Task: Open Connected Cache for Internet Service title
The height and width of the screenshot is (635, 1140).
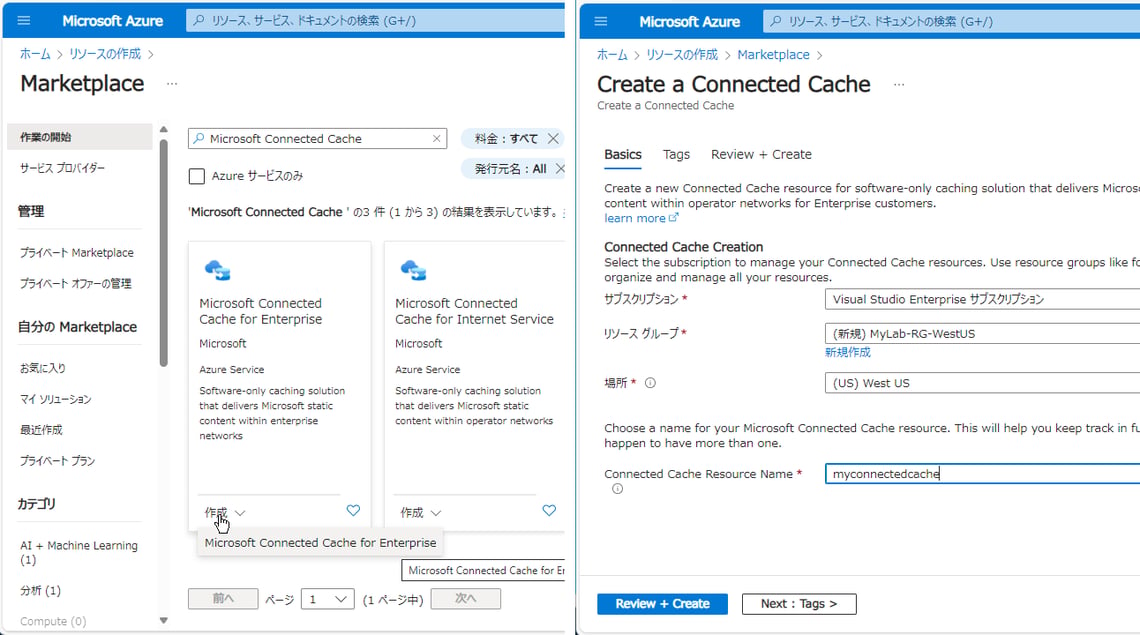Action: tap(474, 311)
